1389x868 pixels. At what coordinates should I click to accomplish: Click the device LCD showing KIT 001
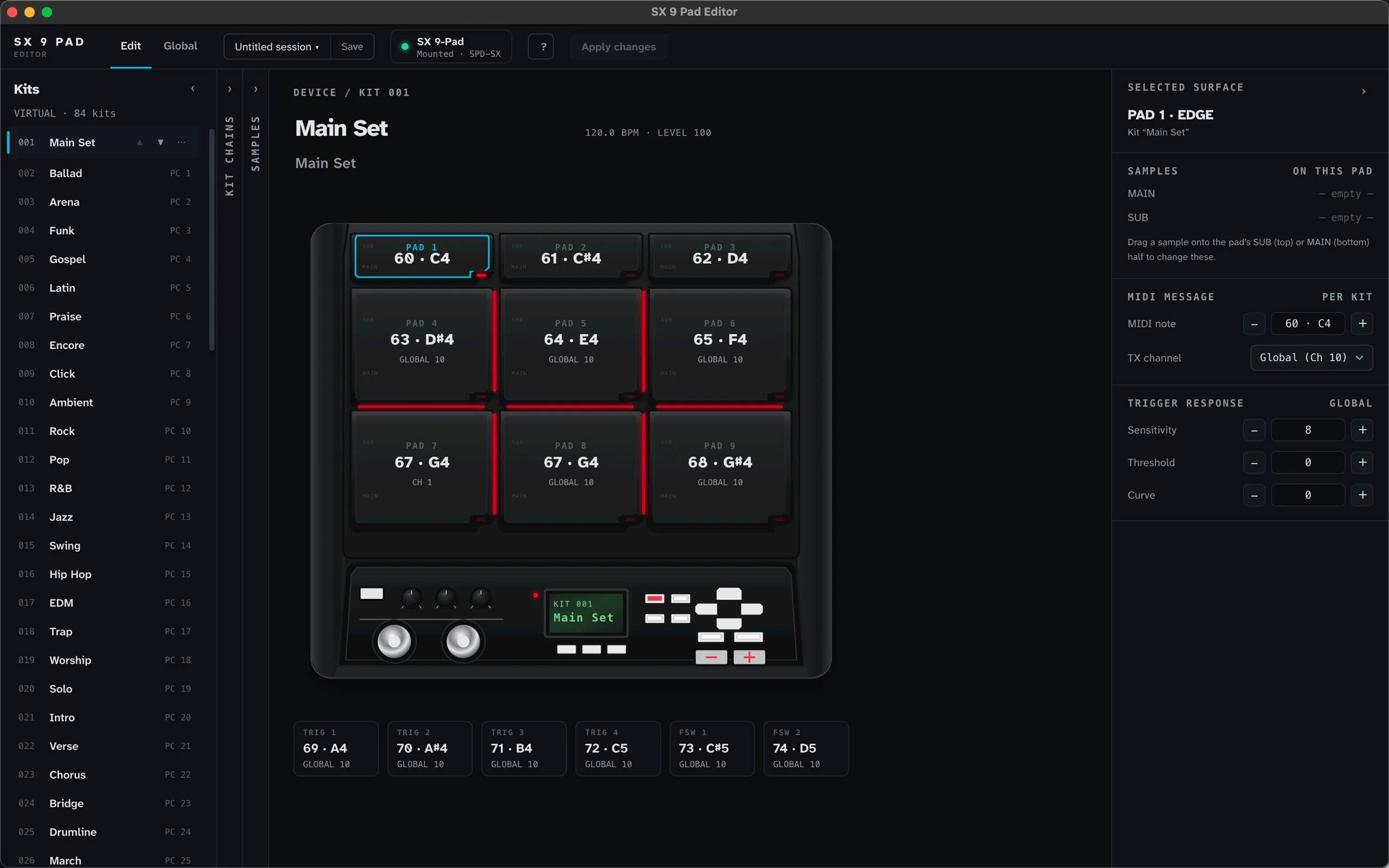point(586,612)
